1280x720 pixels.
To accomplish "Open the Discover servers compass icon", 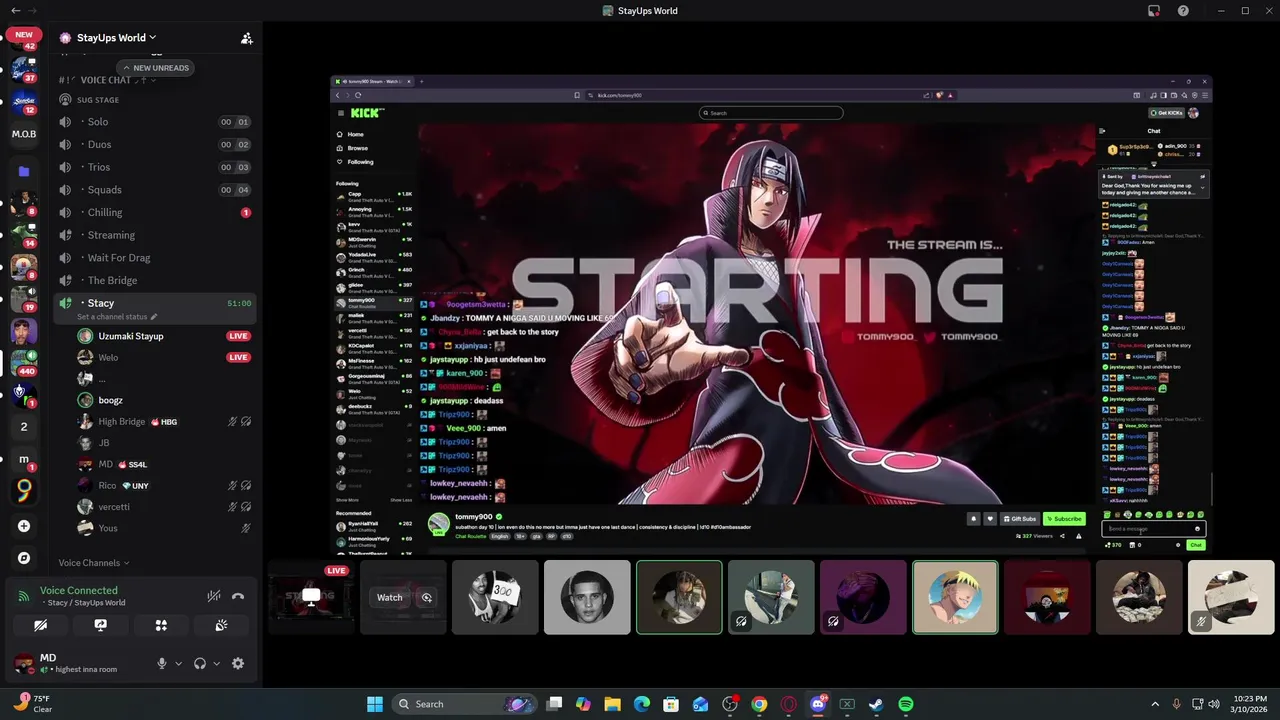I will (x=24, y=558).
